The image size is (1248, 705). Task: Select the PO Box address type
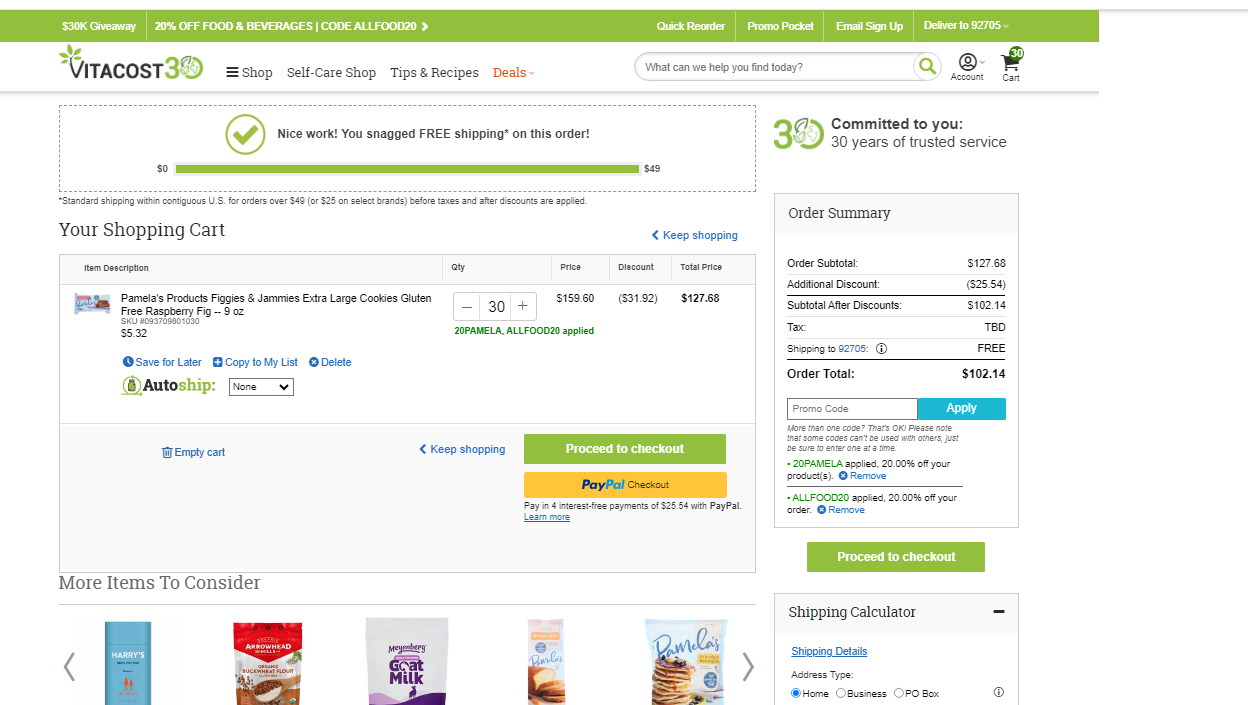pyautogui.click(x=899, y=693)
